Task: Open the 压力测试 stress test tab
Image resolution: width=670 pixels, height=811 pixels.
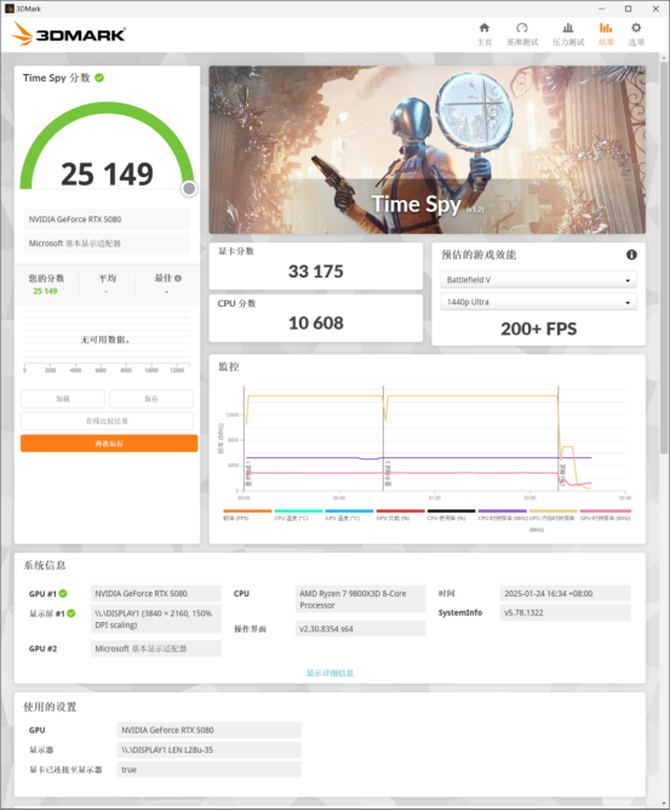Action: coord(568,34)
